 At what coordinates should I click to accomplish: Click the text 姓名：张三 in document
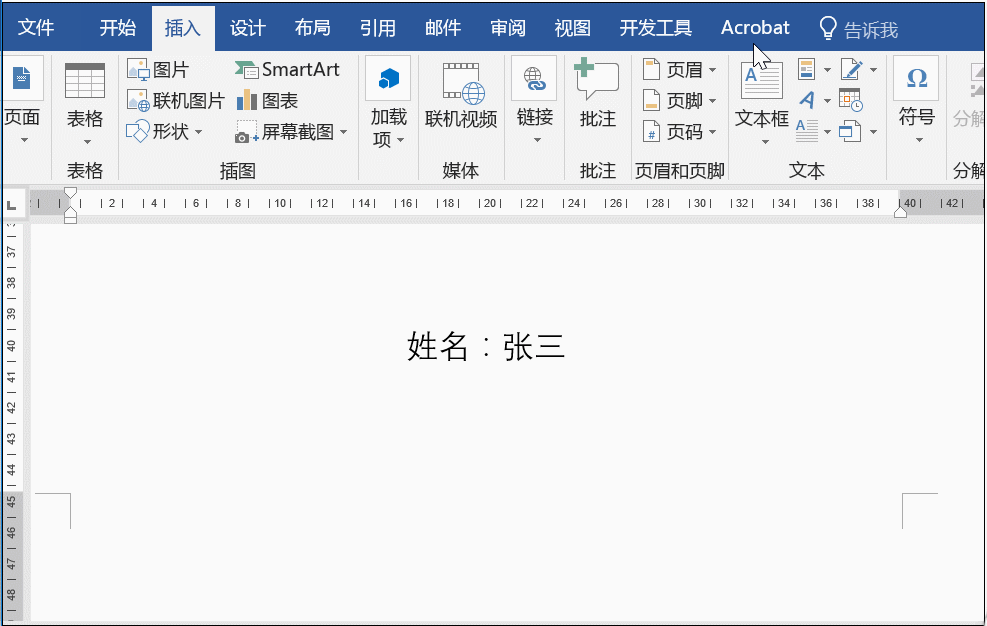[485, 346]
